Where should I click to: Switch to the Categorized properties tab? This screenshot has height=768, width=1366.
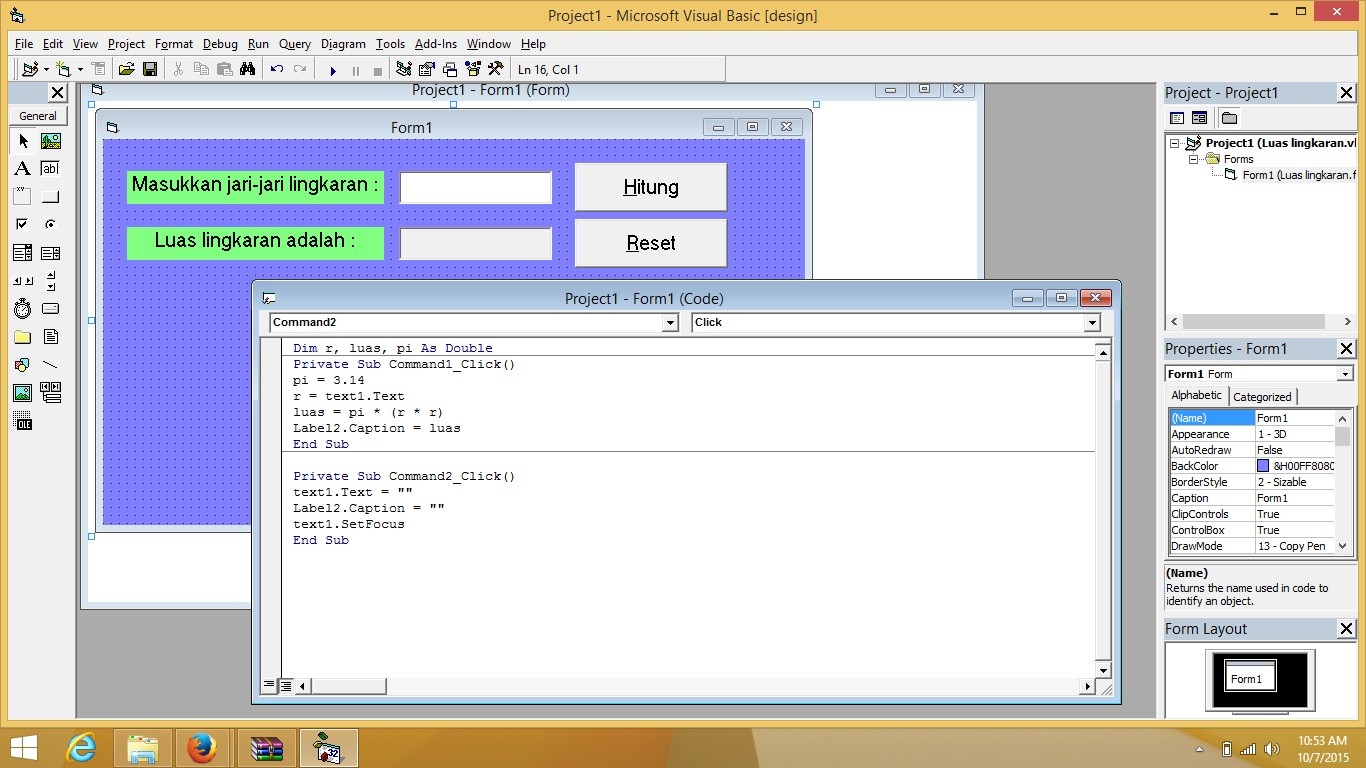coord(1262,397)
